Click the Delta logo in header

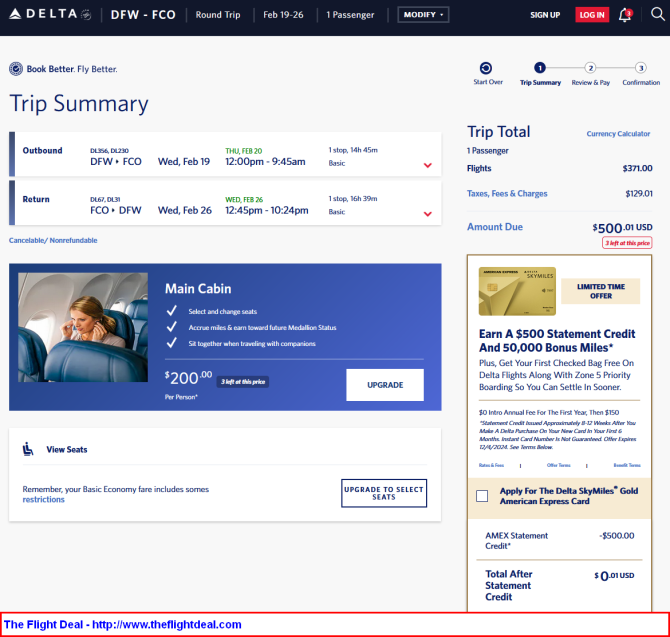50,14
